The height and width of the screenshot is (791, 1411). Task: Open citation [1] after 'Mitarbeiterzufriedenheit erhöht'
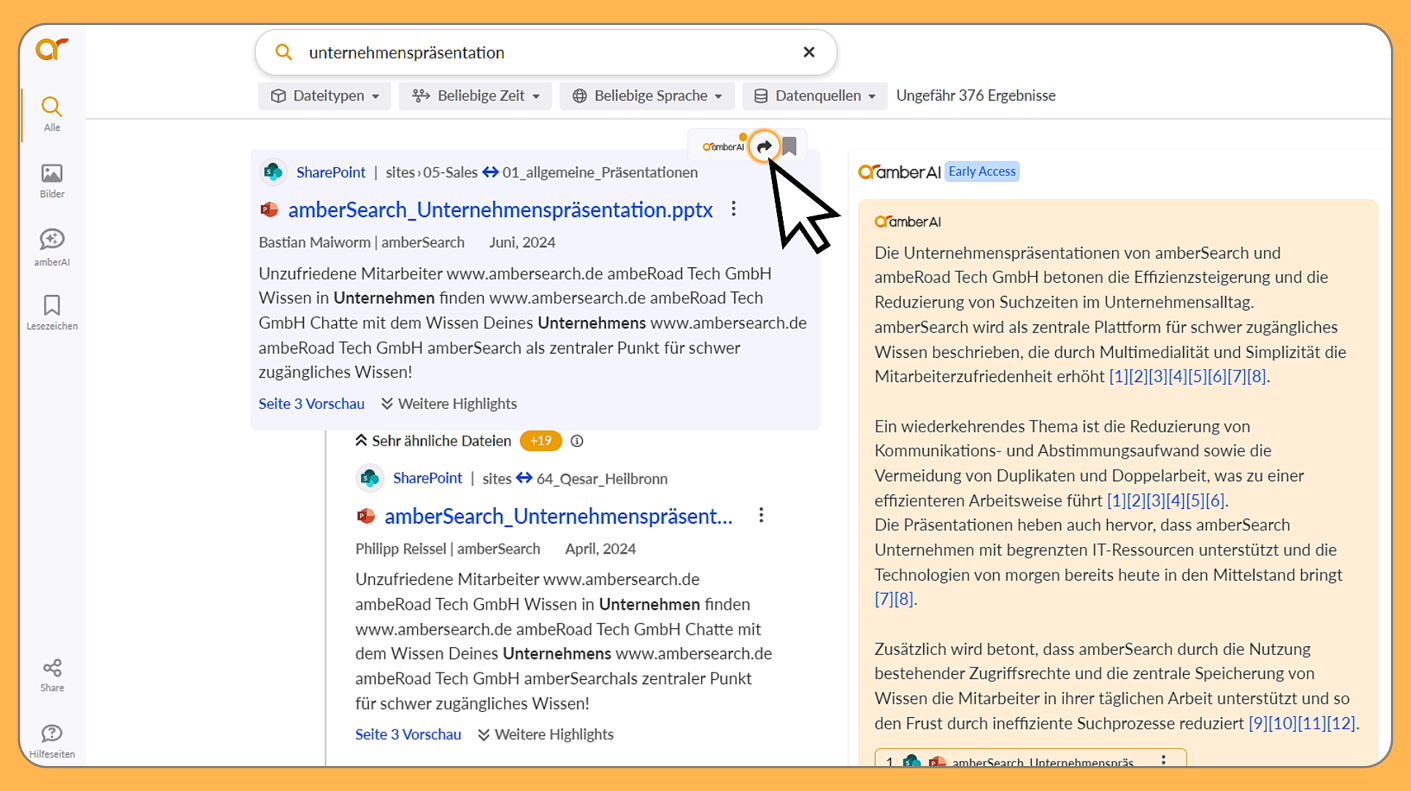pos(1119,376)
